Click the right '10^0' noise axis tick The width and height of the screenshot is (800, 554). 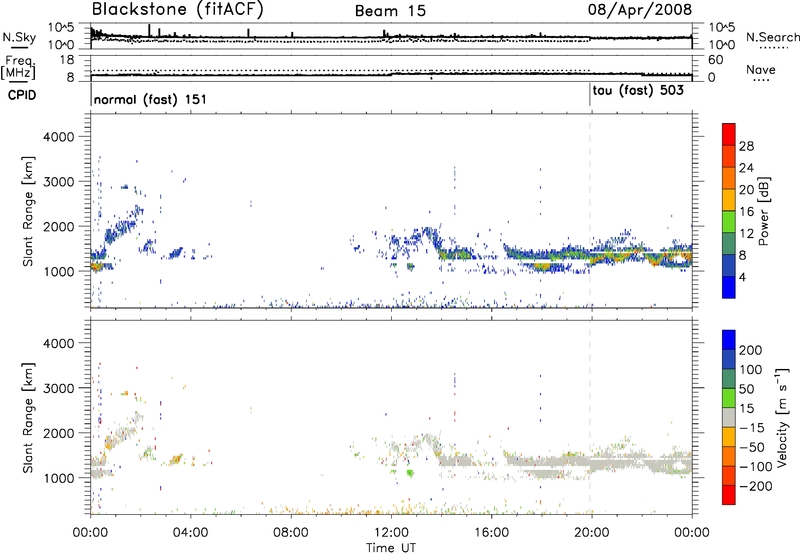tap(722, 44)
